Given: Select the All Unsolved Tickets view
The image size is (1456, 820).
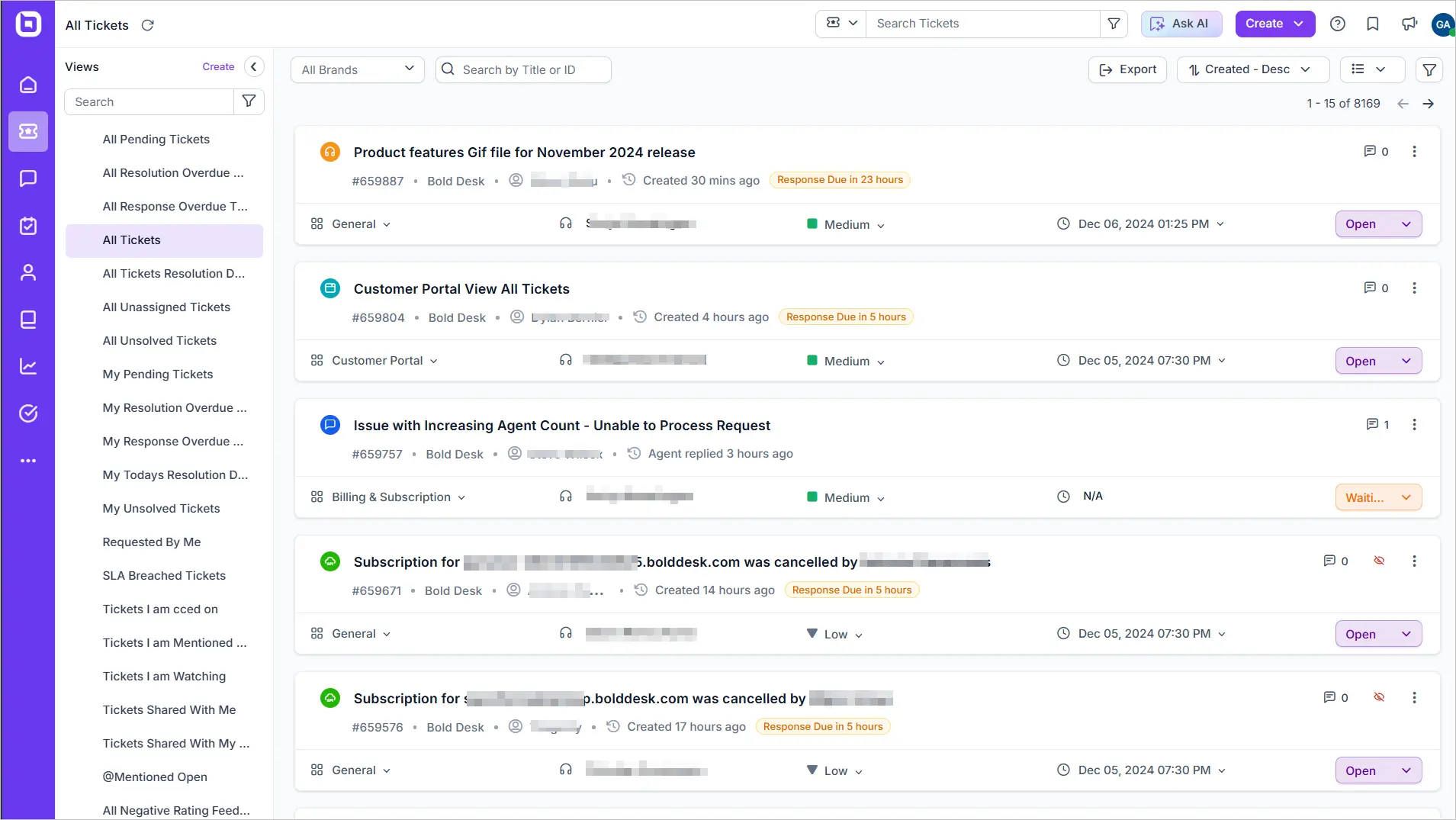Looking at the screenshot, I should click(159, 341).
